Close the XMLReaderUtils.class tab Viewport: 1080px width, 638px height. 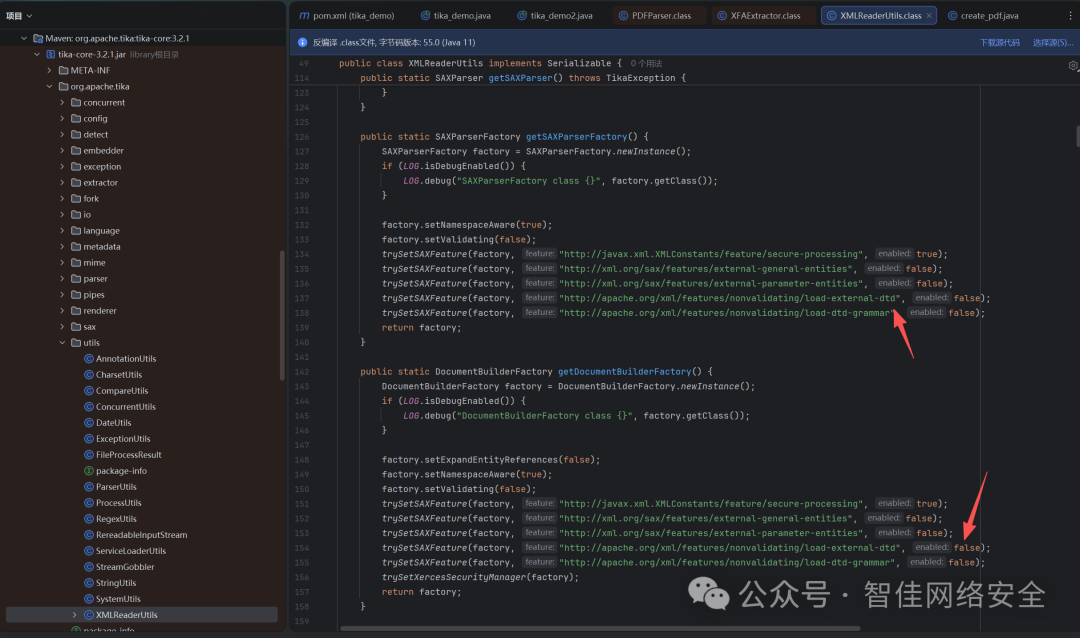tap(929, 16)
